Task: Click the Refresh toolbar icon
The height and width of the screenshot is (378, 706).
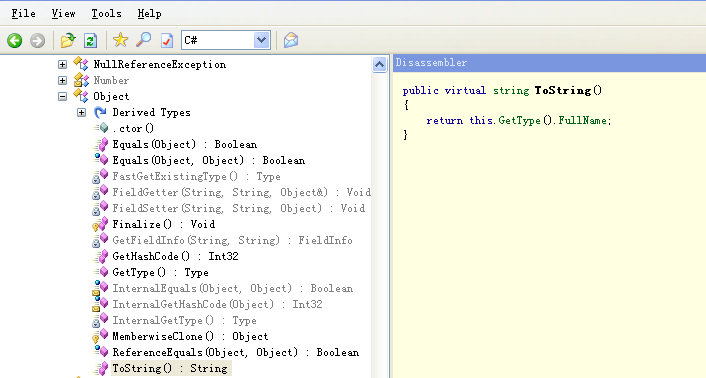Action: pos(91,40)
